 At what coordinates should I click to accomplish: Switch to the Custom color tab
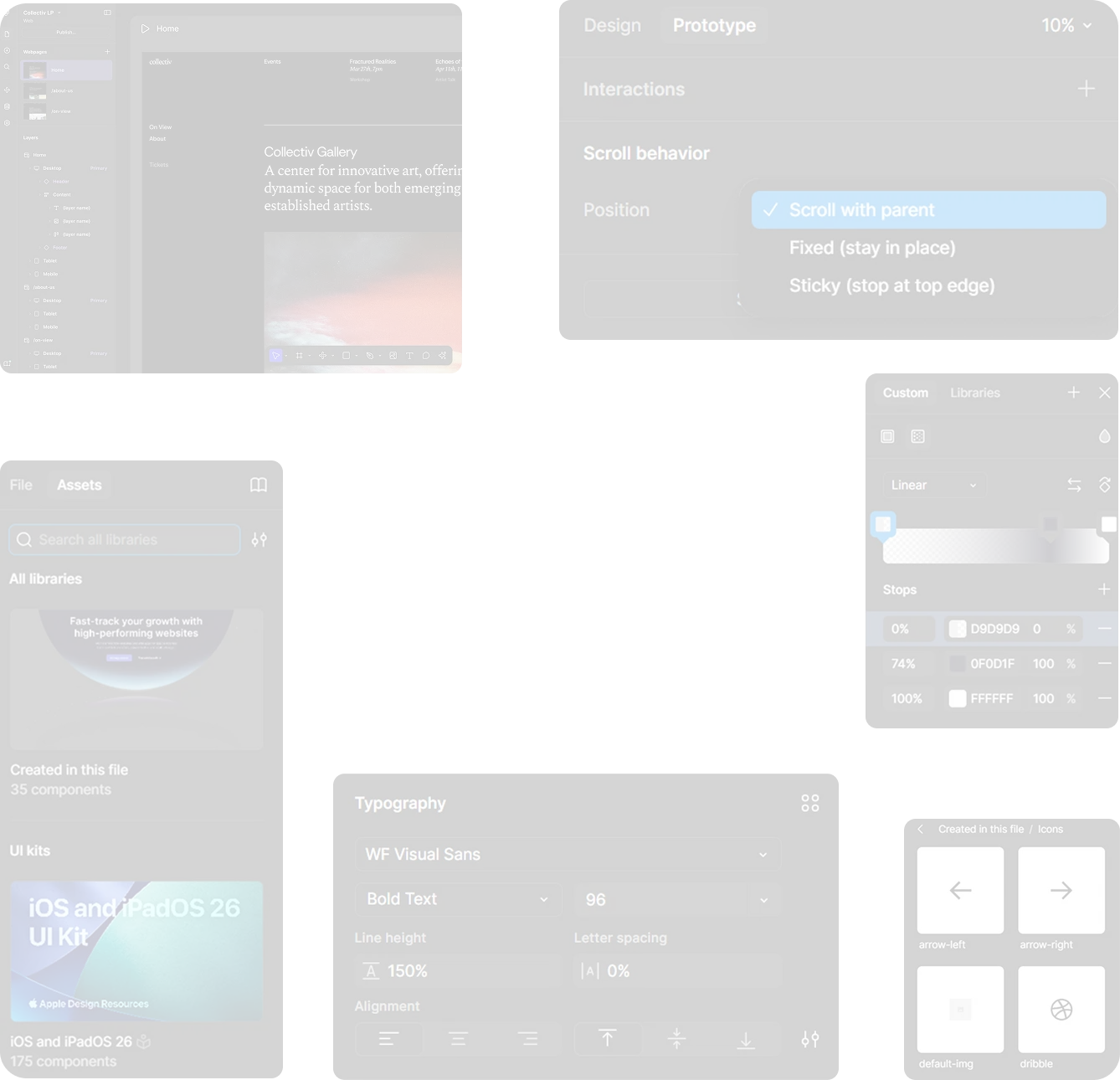(906, 393)
